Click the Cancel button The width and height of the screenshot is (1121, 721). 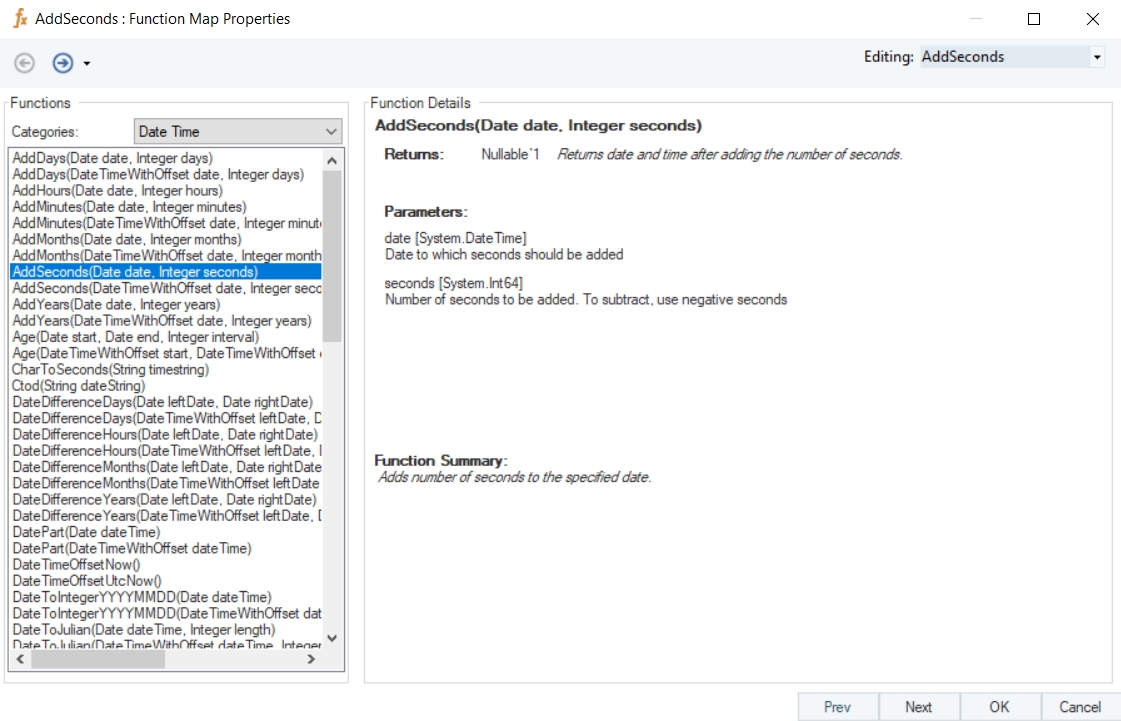[1080, 707]
